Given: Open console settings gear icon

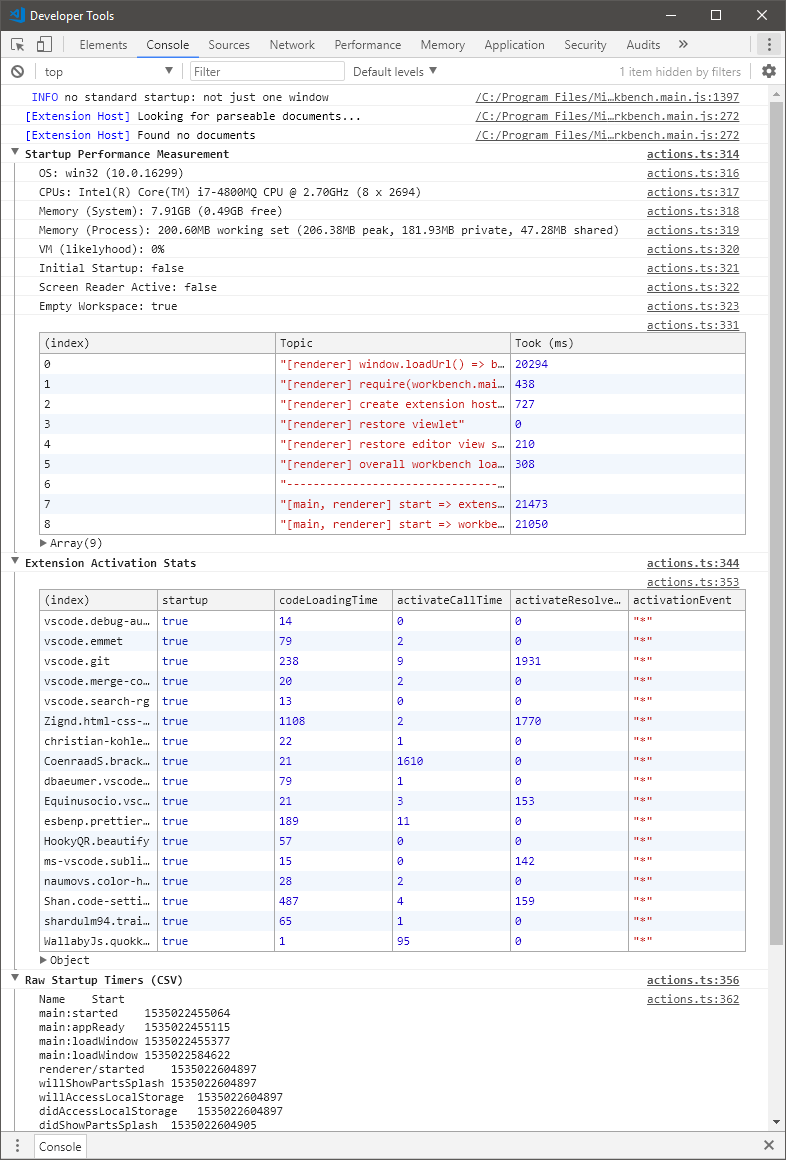Looking at the screenshot, I should click(x=769, y=71).
